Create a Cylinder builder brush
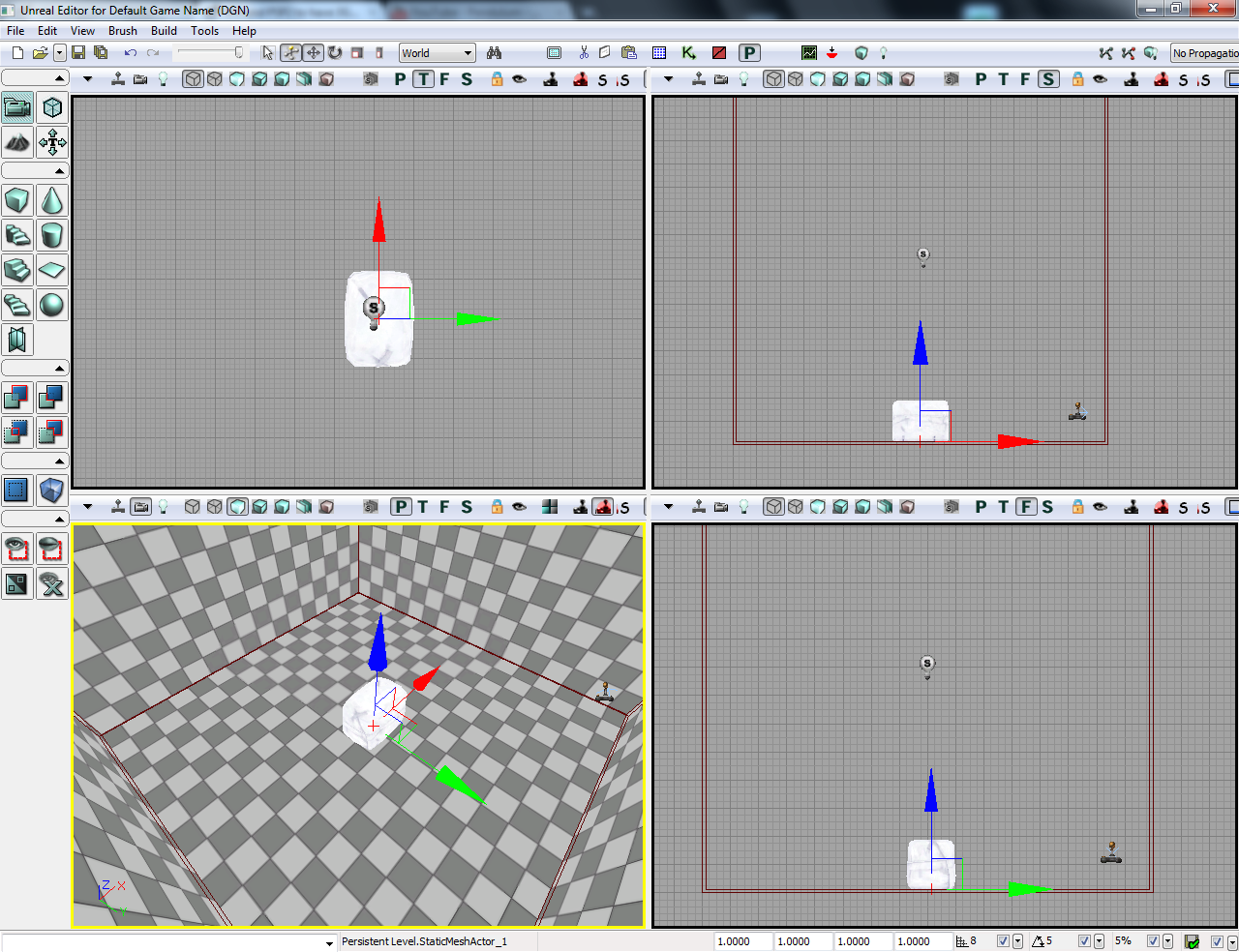1239x952 pixels. click(x=52, y=235)
